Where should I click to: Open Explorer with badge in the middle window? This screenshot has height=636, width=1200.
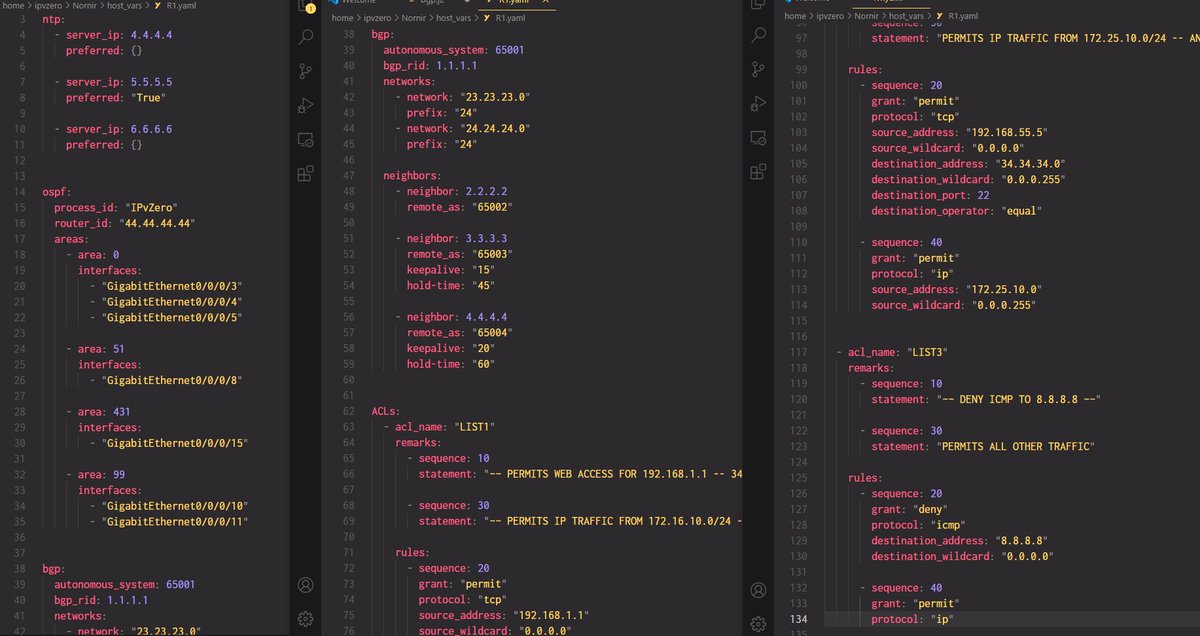(307, 8)
